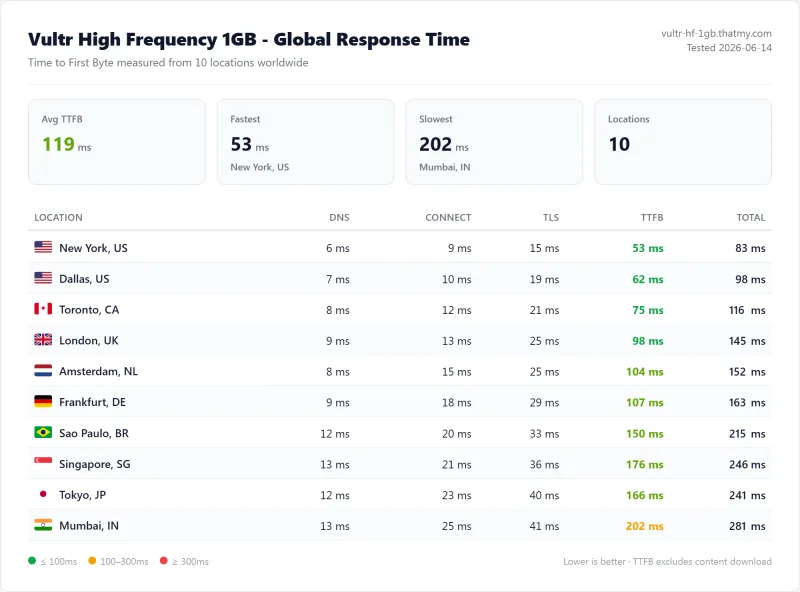Click the TLS column header
Image resolution: width=800 pixels, height=592 pixels.
[x=551, y=217]
